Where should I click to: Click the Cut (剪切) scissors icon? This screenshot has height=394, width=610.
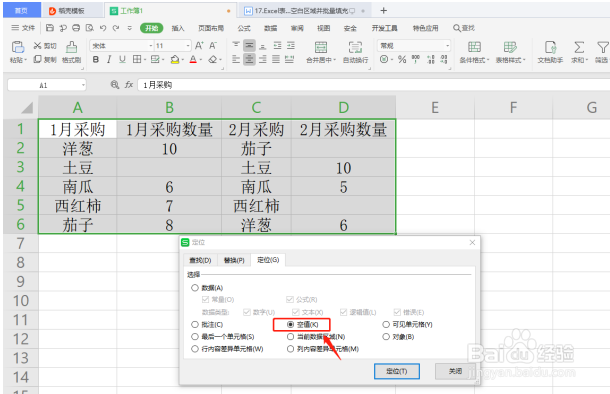(x=37, y=46)
